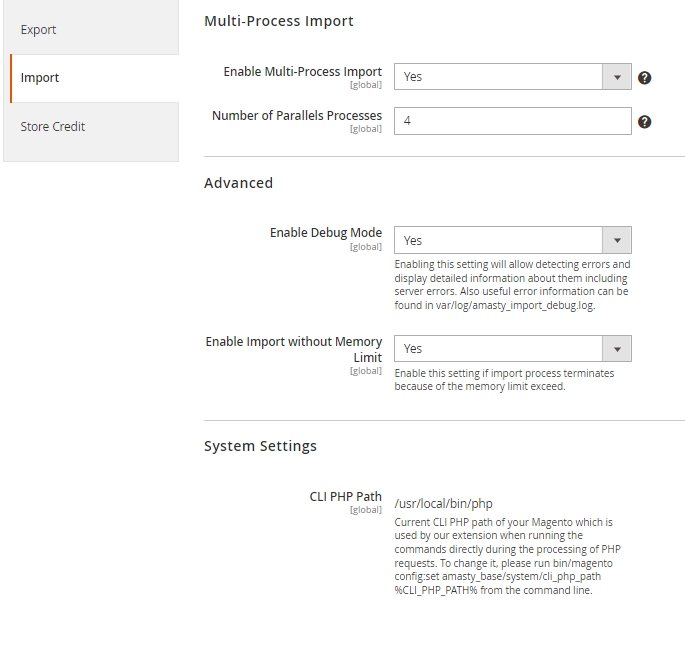
Task: Click the Enable Multi-Process Import label
Action: [303, 72]
